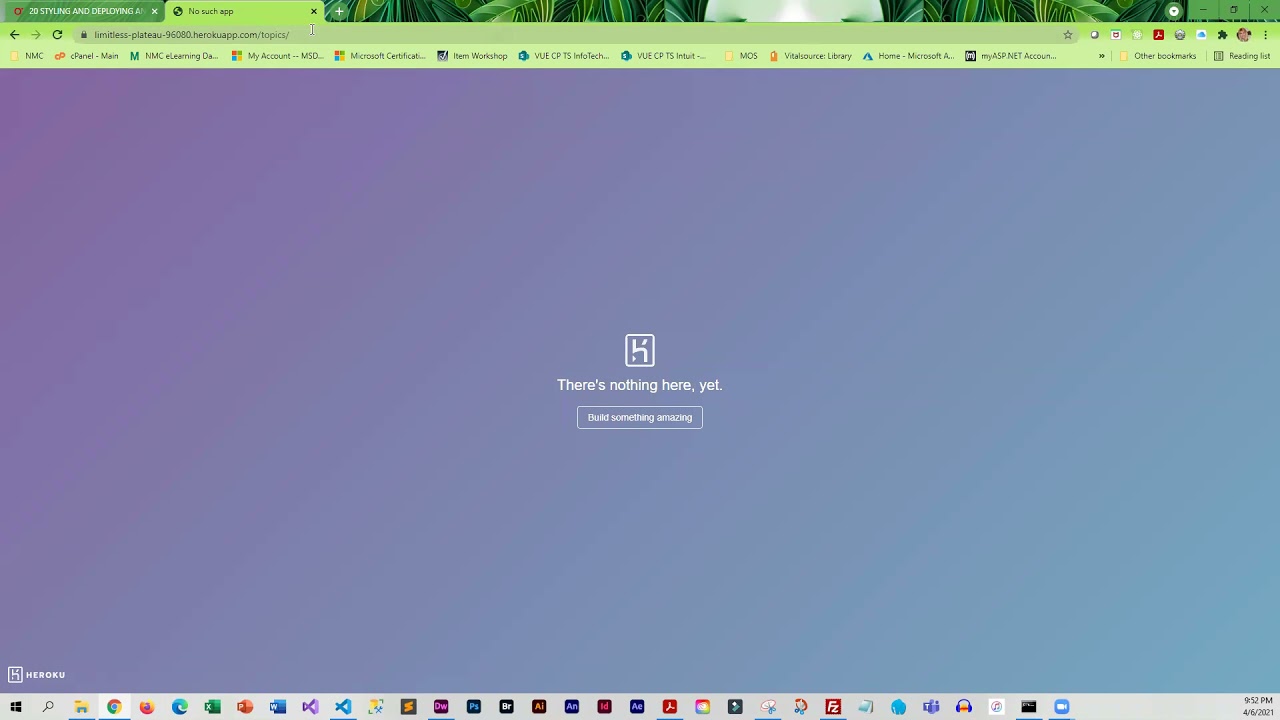Launch Sublime Text from the taskbar

click(408, 707)
